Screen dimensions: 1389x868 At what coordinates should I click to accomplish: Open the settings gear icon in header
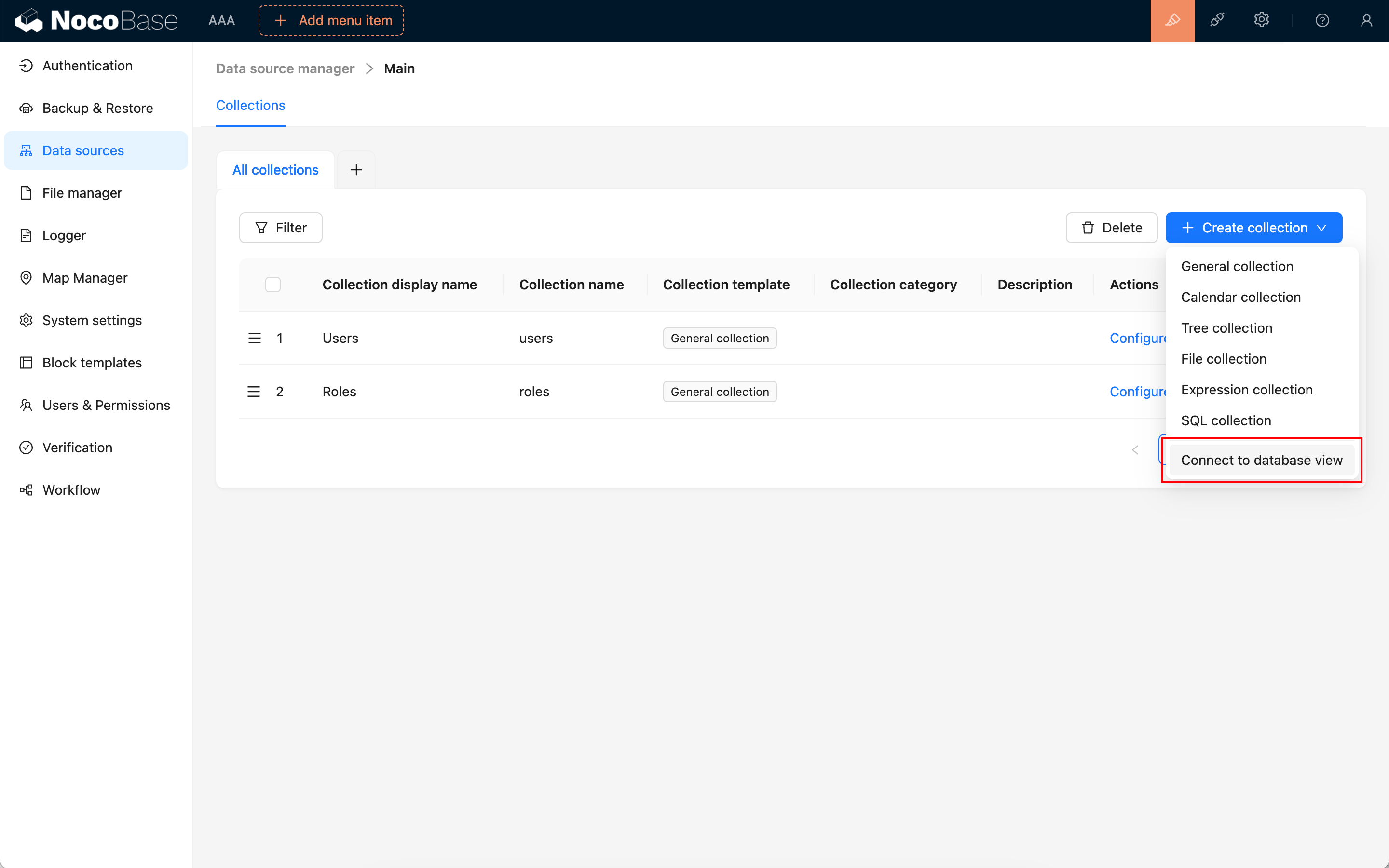point(1261,21)
